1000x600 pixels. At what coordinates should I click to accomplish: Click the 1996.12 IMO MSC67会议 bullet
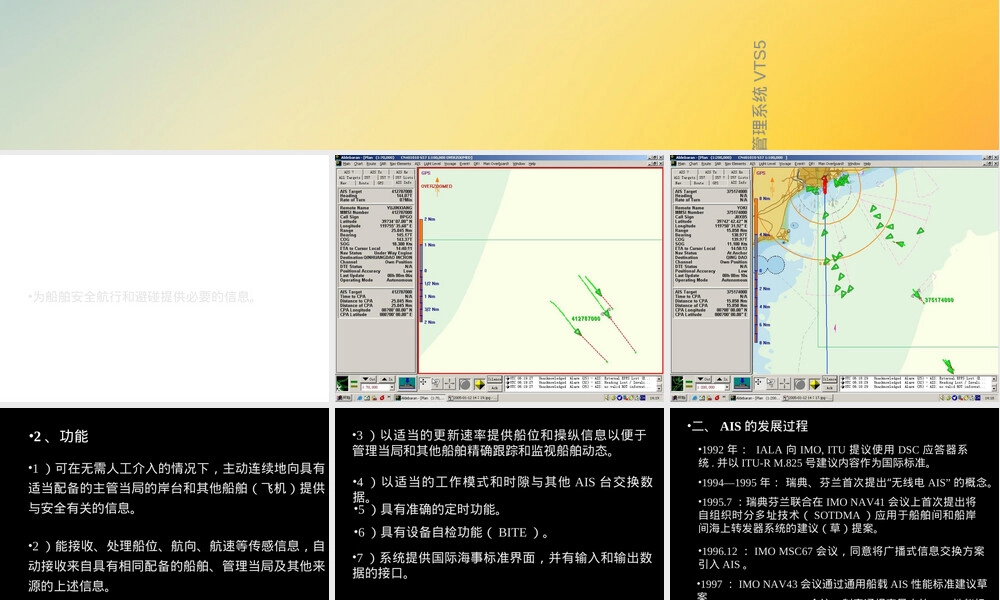(x=841, y=557)
